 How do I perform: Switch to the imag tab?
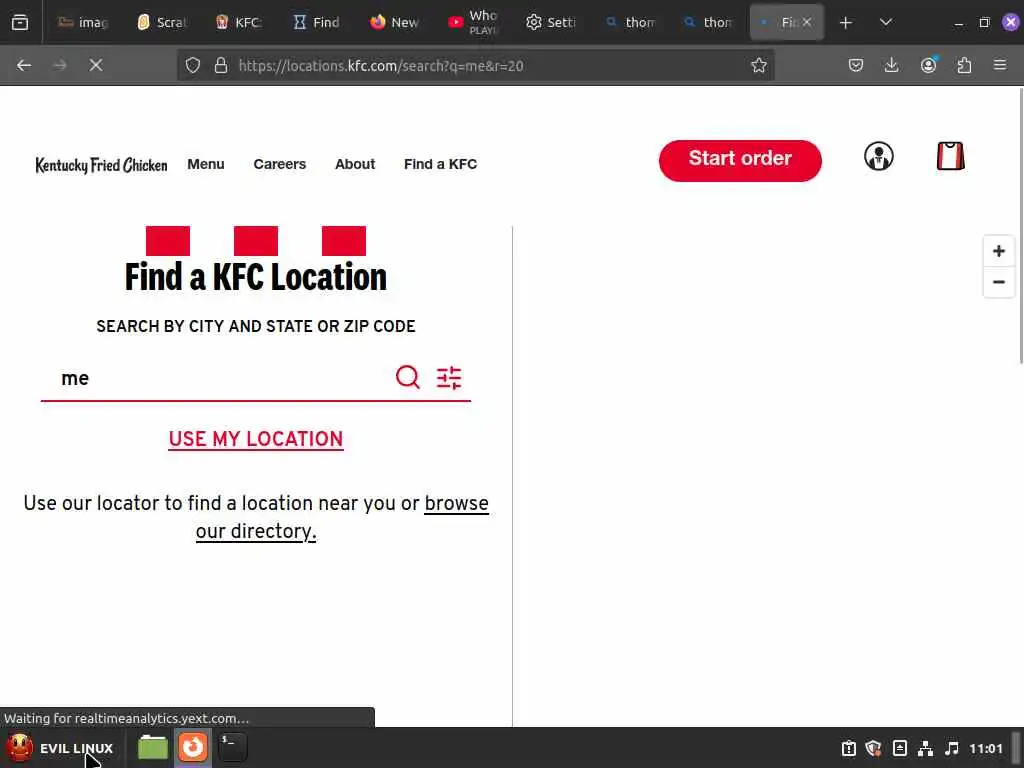(x=82, y=23)
